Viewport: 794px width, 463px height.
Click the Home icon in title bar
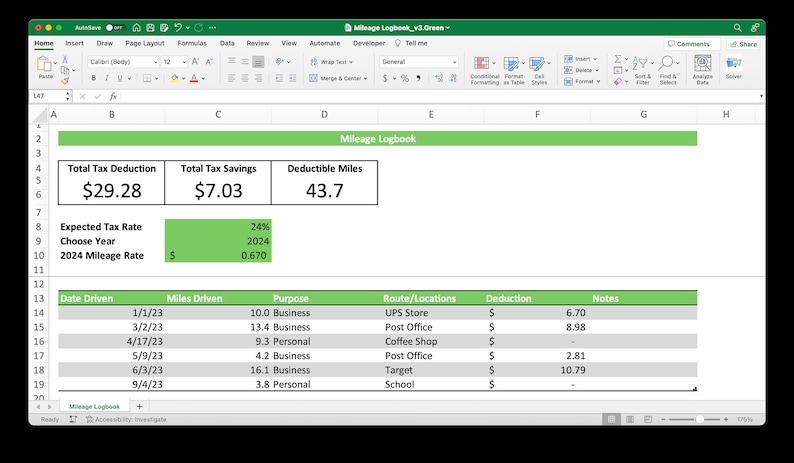137,27
